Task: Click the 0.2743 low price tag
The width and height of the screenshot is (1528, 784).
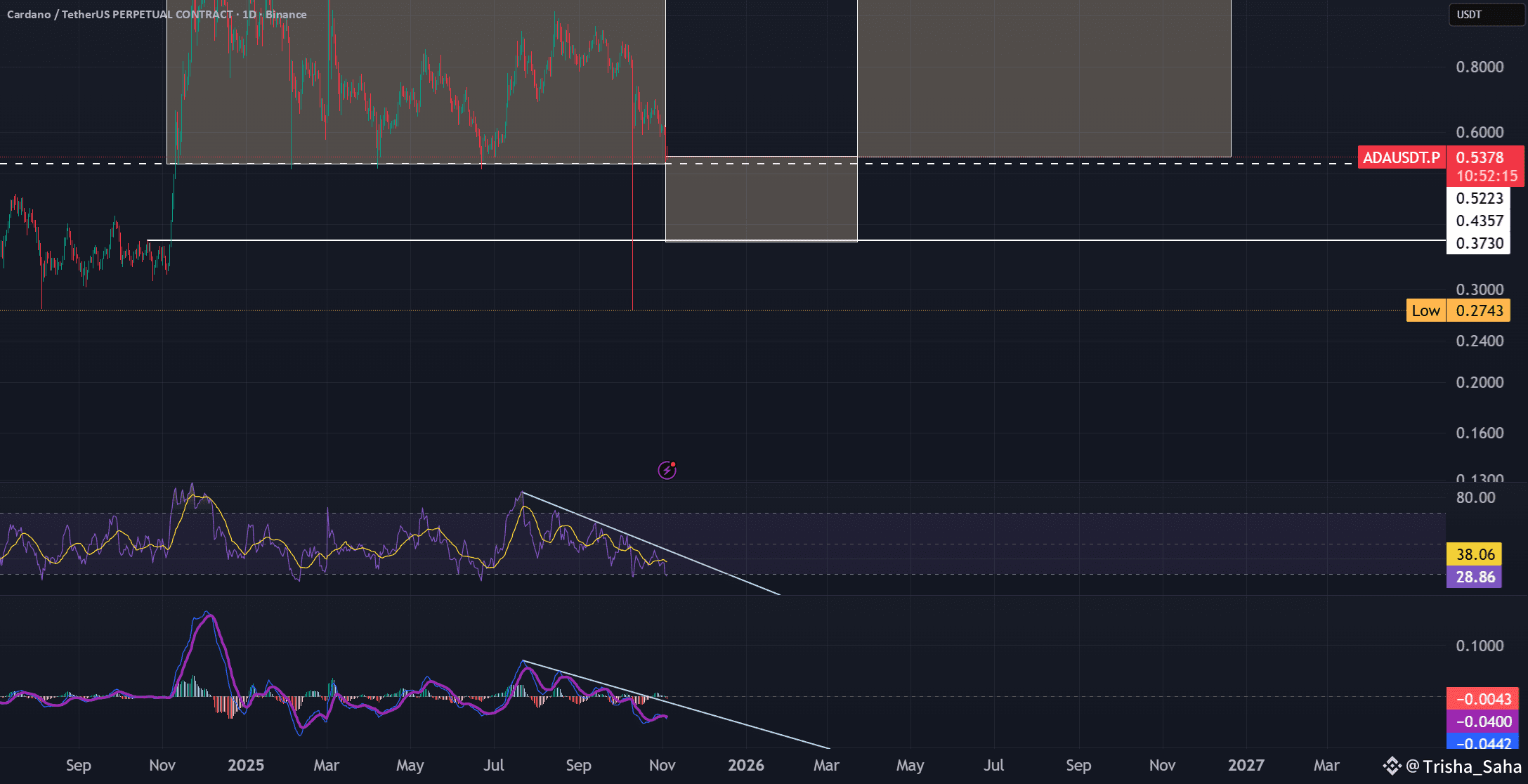Action: point(1479,311)
